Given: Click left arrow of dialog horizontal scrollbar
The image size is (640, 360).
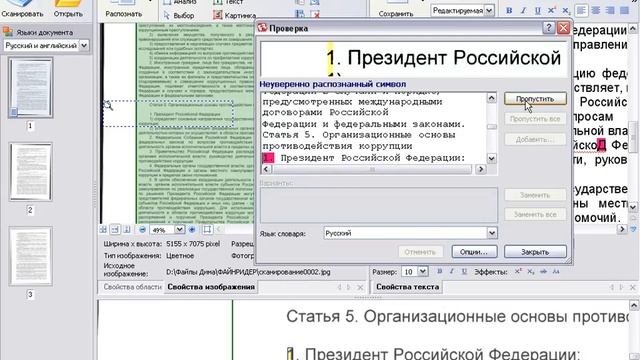Looking at the screenshot, I should tap(266, 169).
